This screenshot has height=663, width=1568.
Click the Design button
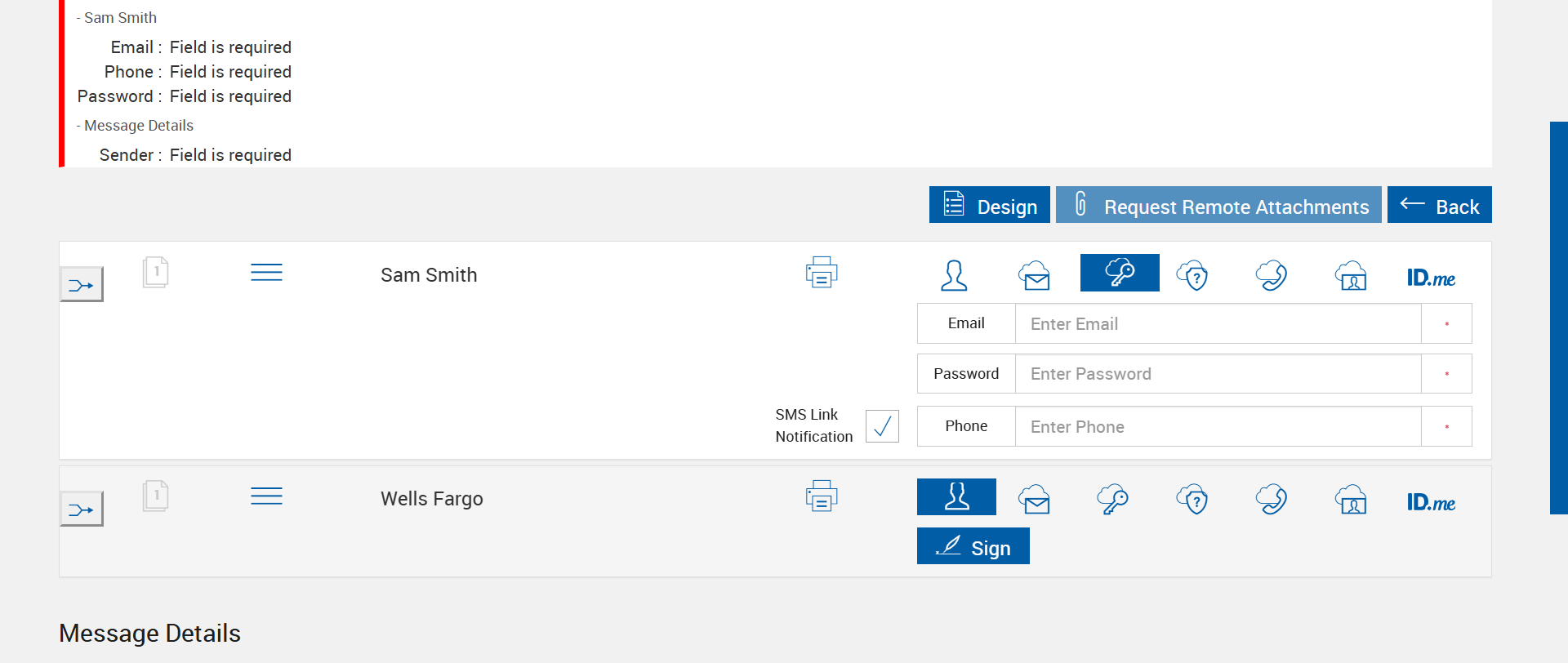coord(989,205)
